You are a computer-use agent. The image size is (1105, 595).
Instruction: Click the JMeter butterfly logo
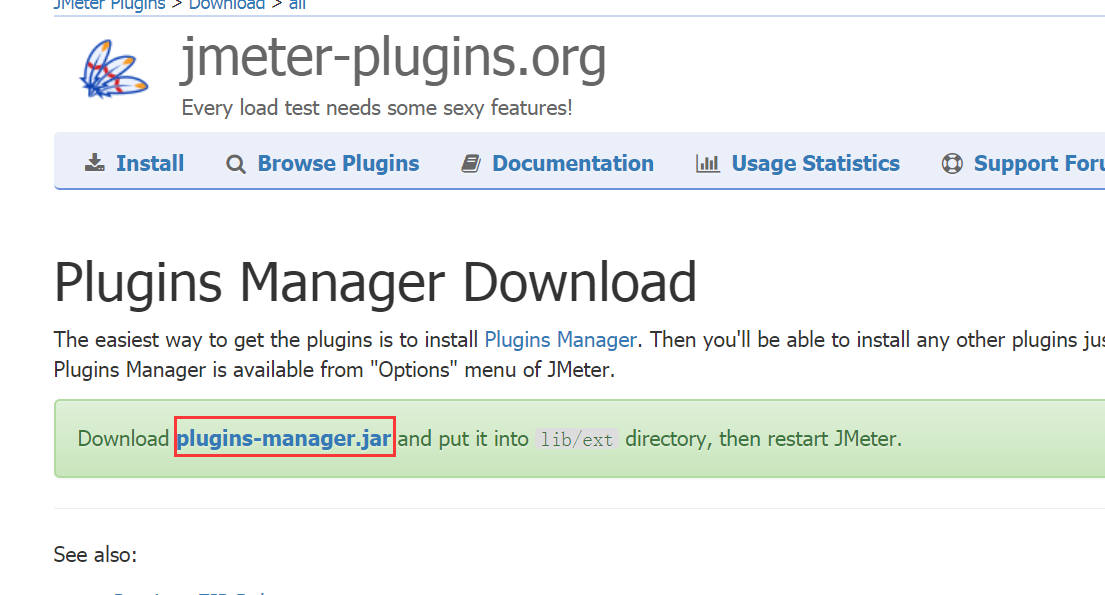(114, 70)
